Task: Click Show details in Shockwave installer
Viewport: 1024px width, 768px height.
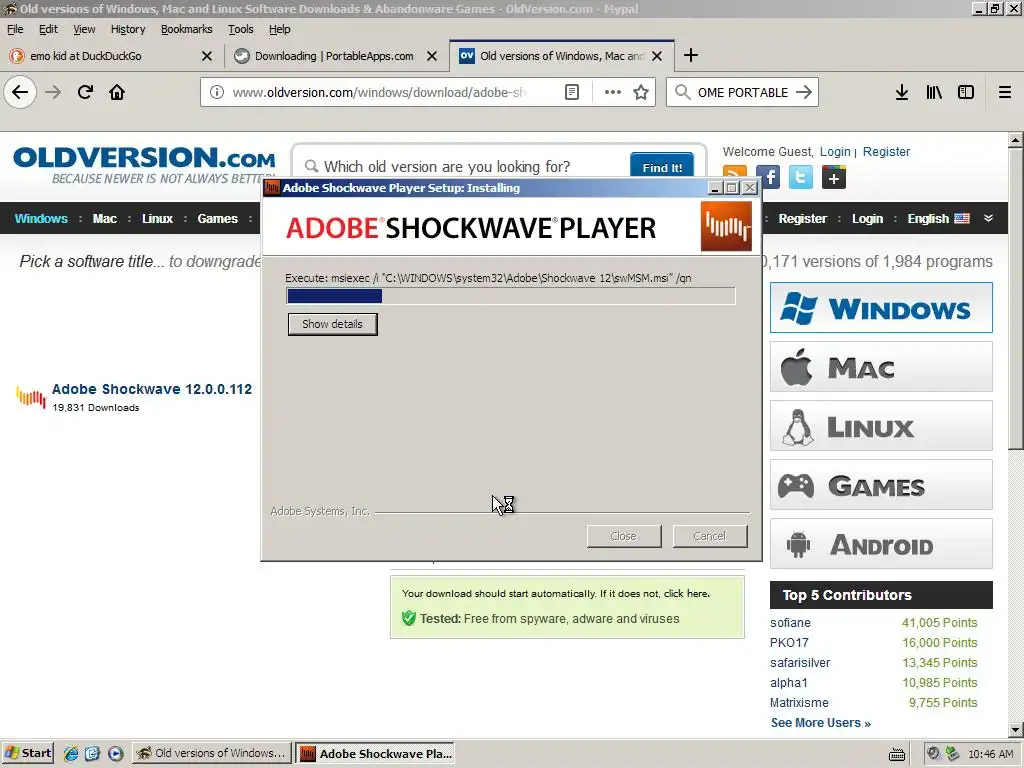Action: tap(332, 324)
